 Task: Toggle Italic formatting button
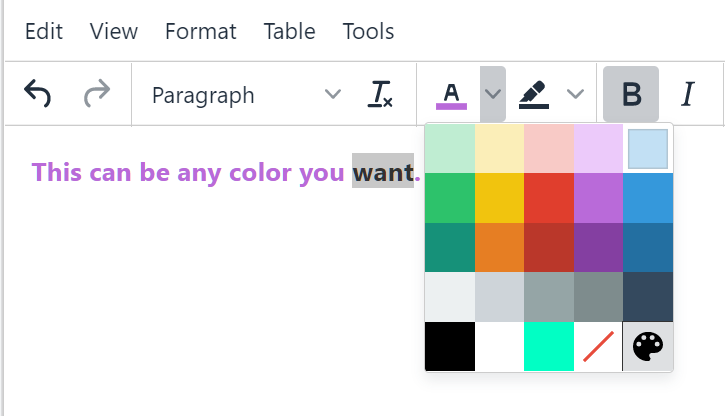pos(687,94)
